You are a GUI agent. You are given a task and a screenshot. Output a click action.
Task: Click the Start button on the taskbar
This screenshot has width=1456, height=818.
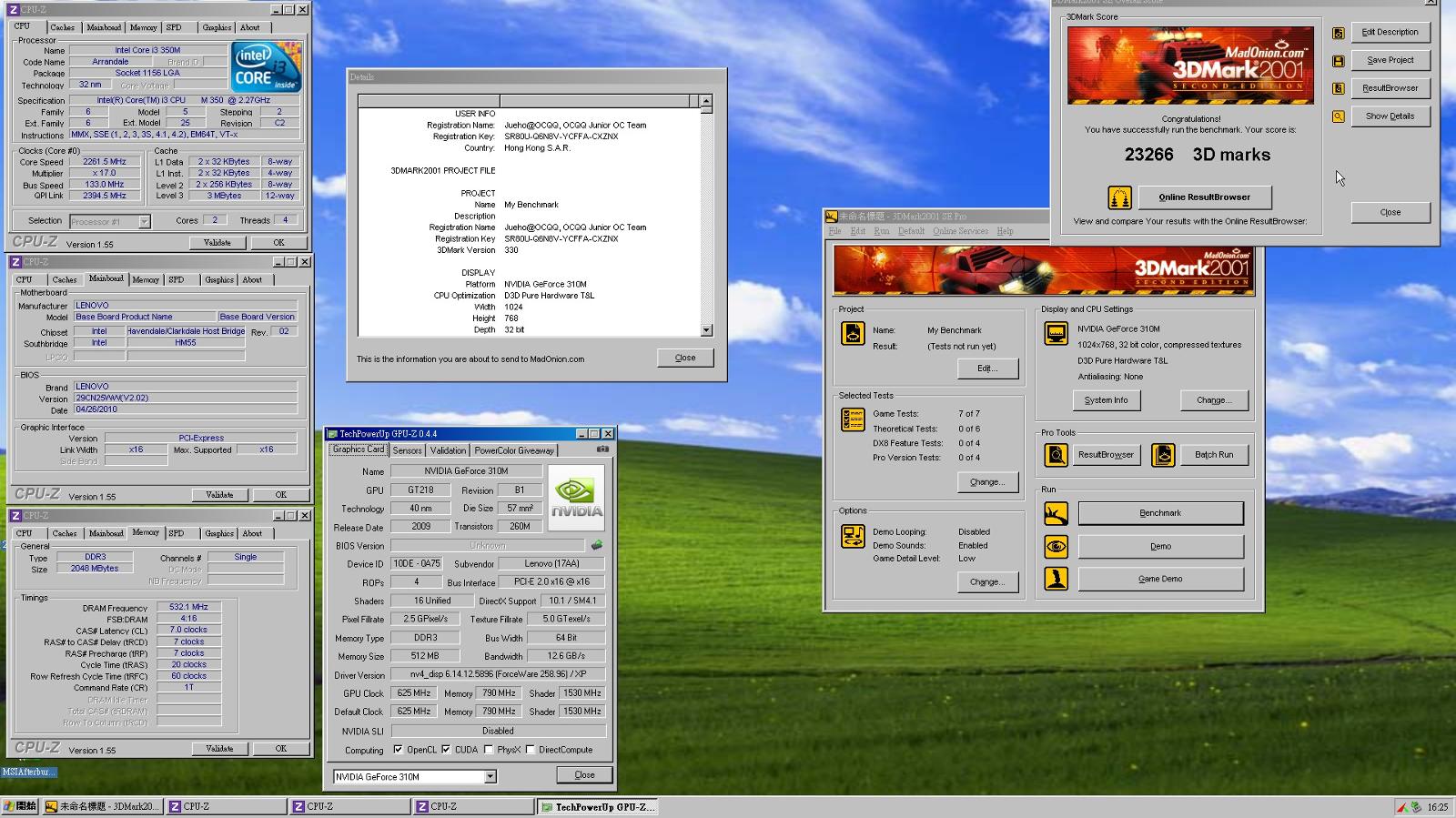pos(20,806)
